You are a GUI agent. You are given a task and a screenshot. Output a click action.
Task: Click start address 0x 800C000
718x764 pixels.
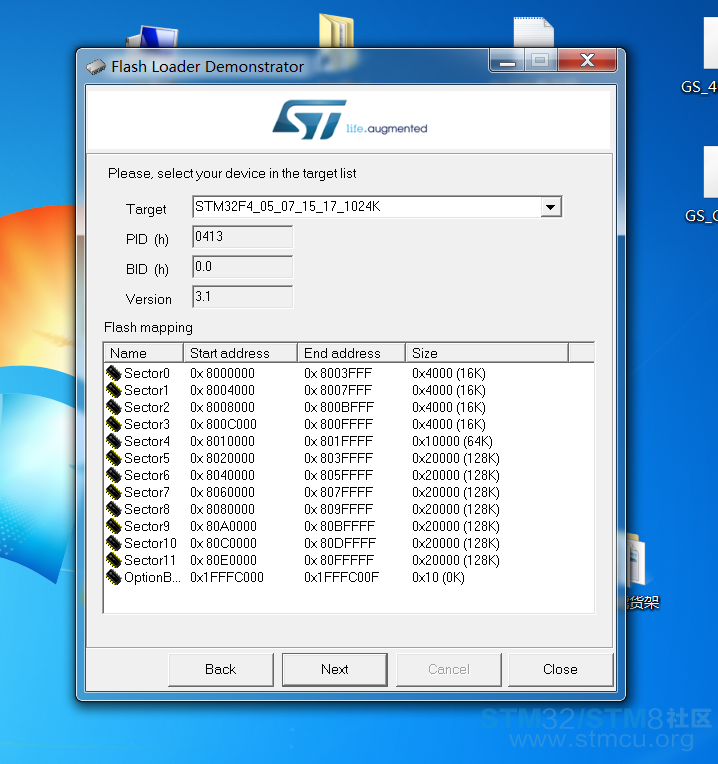(224, 424)
